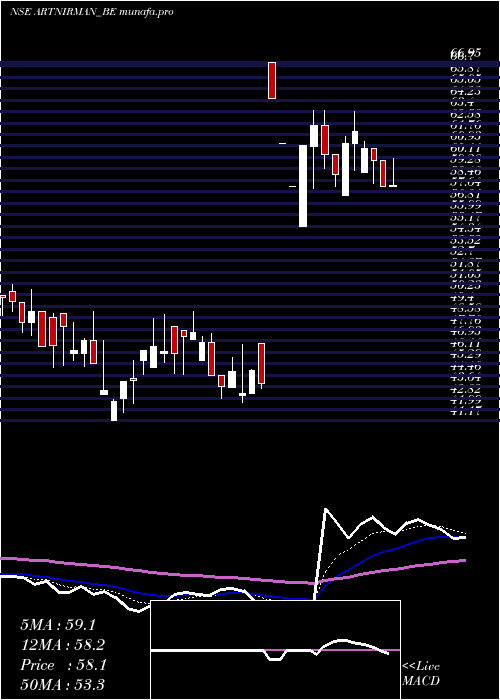
Task: Click the 66.95 top price label
Action: tap(466, 54)
